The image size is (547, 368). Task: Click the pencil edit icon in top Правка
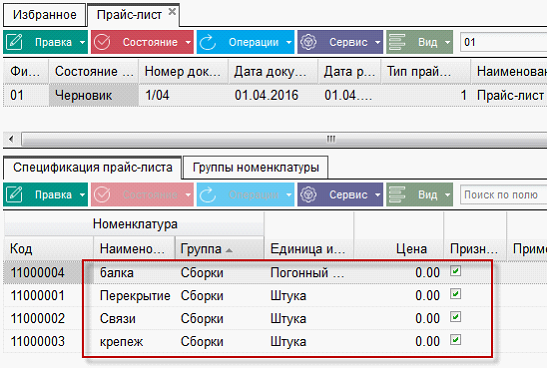(14, 42)
